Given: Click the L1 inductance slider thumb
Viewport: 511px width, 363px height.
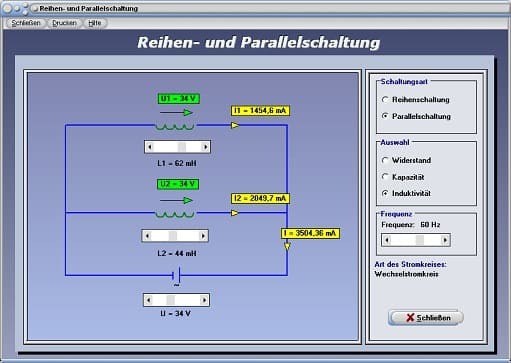Looking at the screenshot, I should pyautogui.click(x=182, y=147).
